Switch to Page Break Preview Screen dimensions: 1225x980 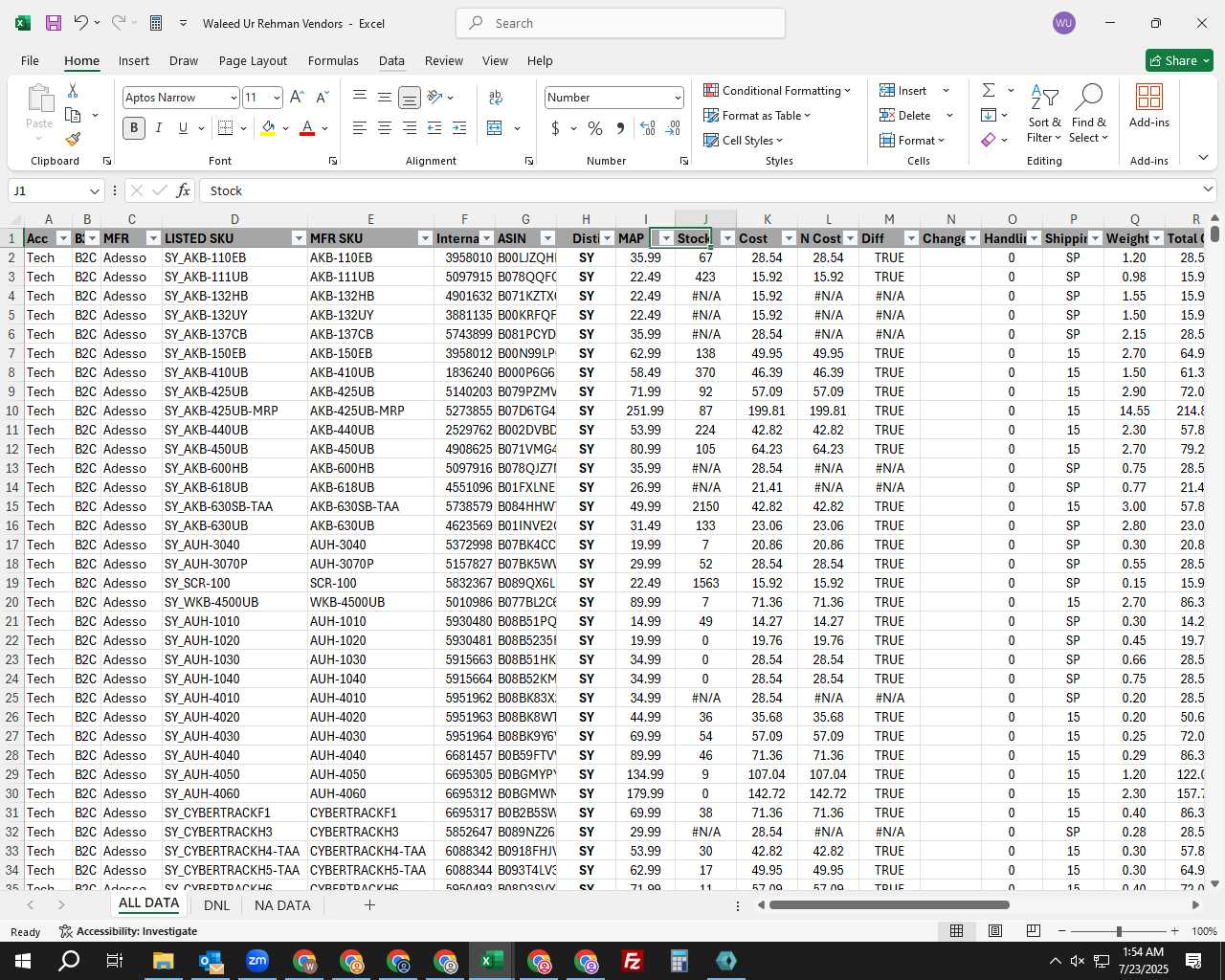click(1034, 931)
